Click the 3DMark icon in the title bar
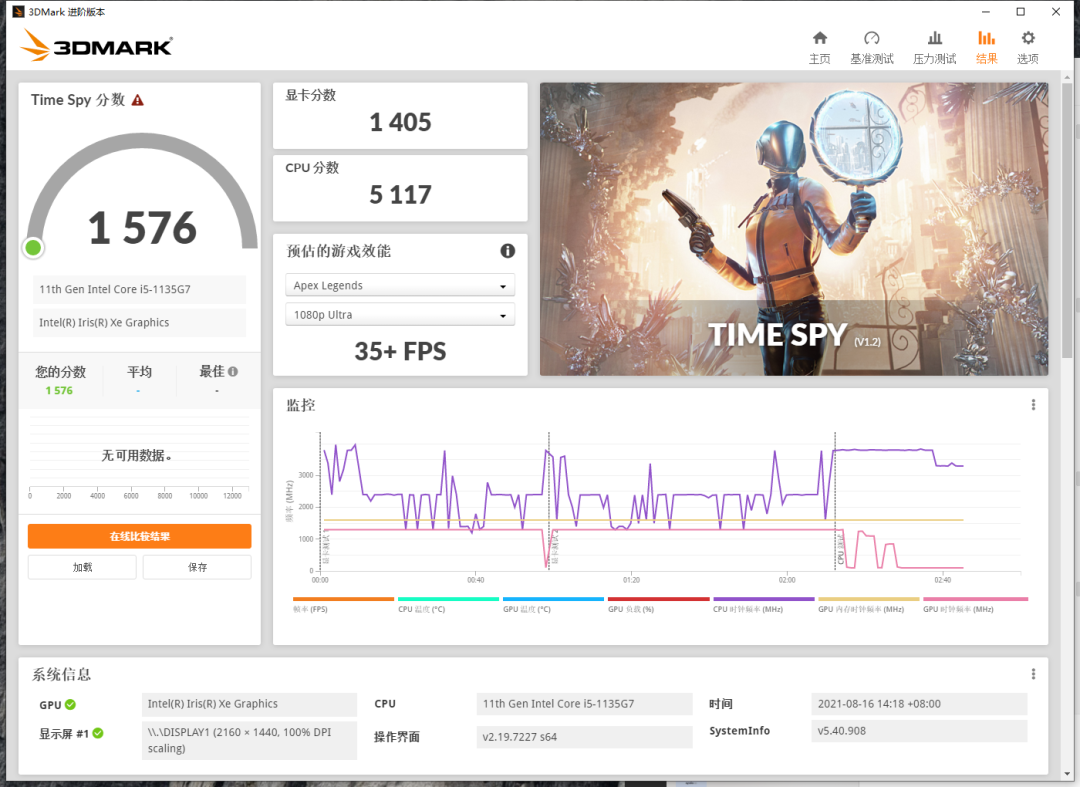This screenshot has height=787, width=1080. coord(19,12)
